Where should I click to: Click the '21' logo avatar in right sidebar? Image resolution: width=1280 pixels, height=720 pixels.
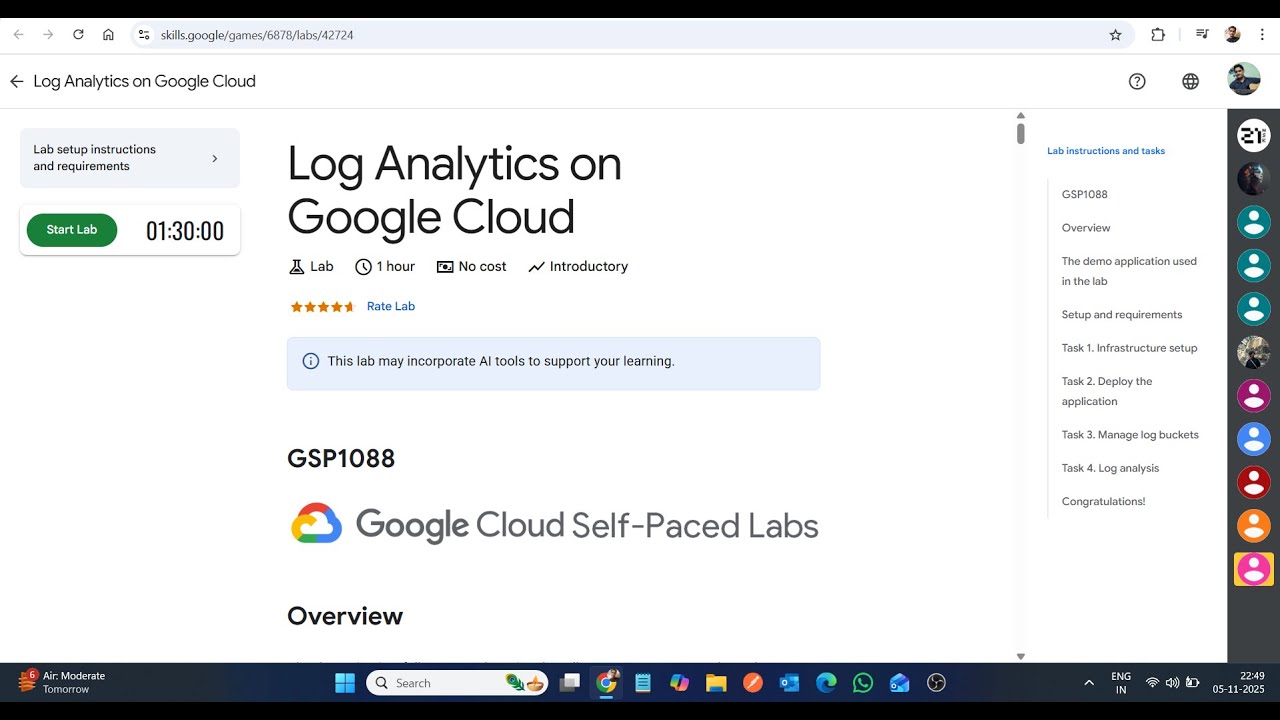click(1254, 135)
